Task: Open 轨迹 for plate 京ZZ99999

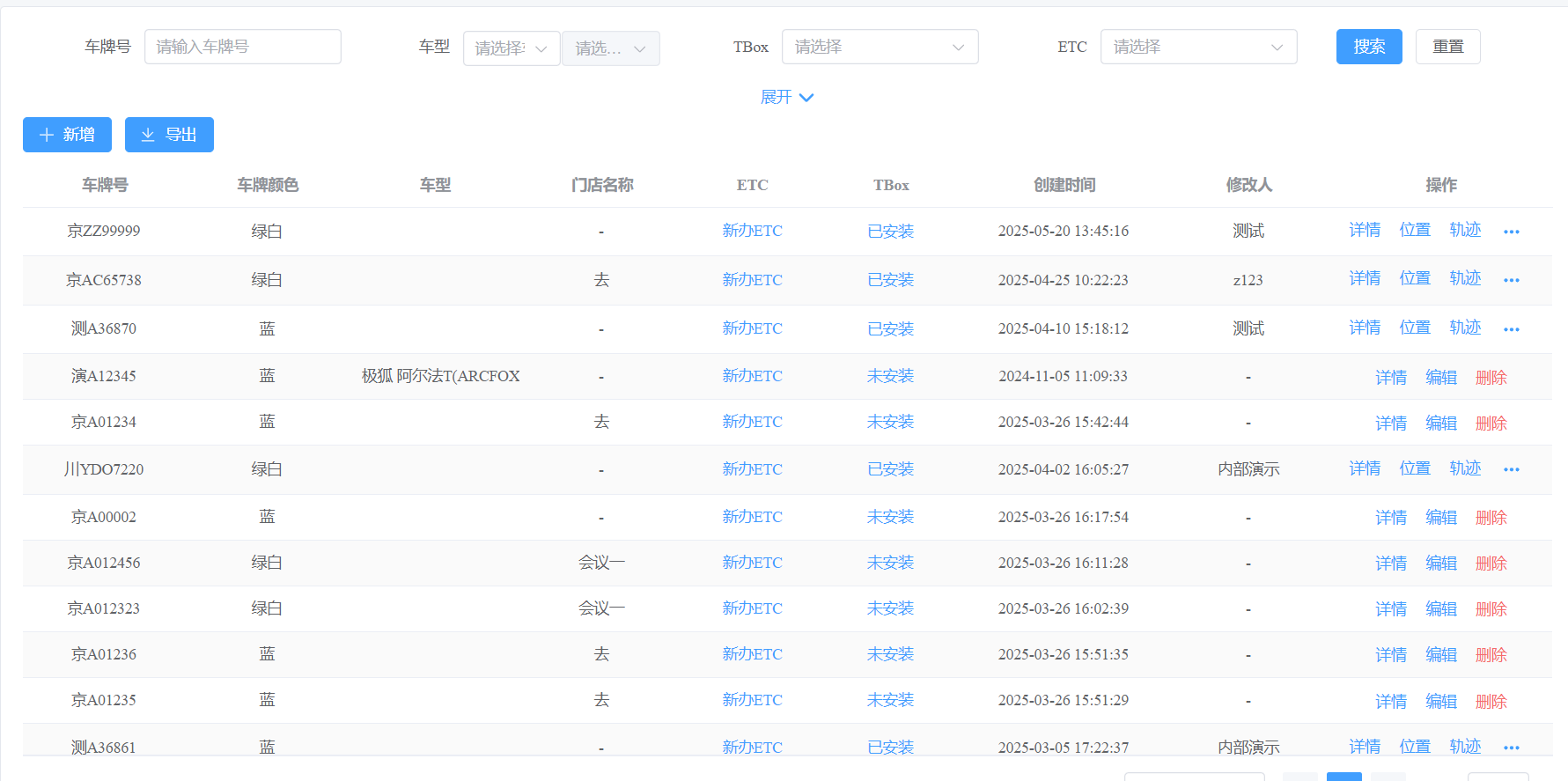Action: click(1465, 230)
